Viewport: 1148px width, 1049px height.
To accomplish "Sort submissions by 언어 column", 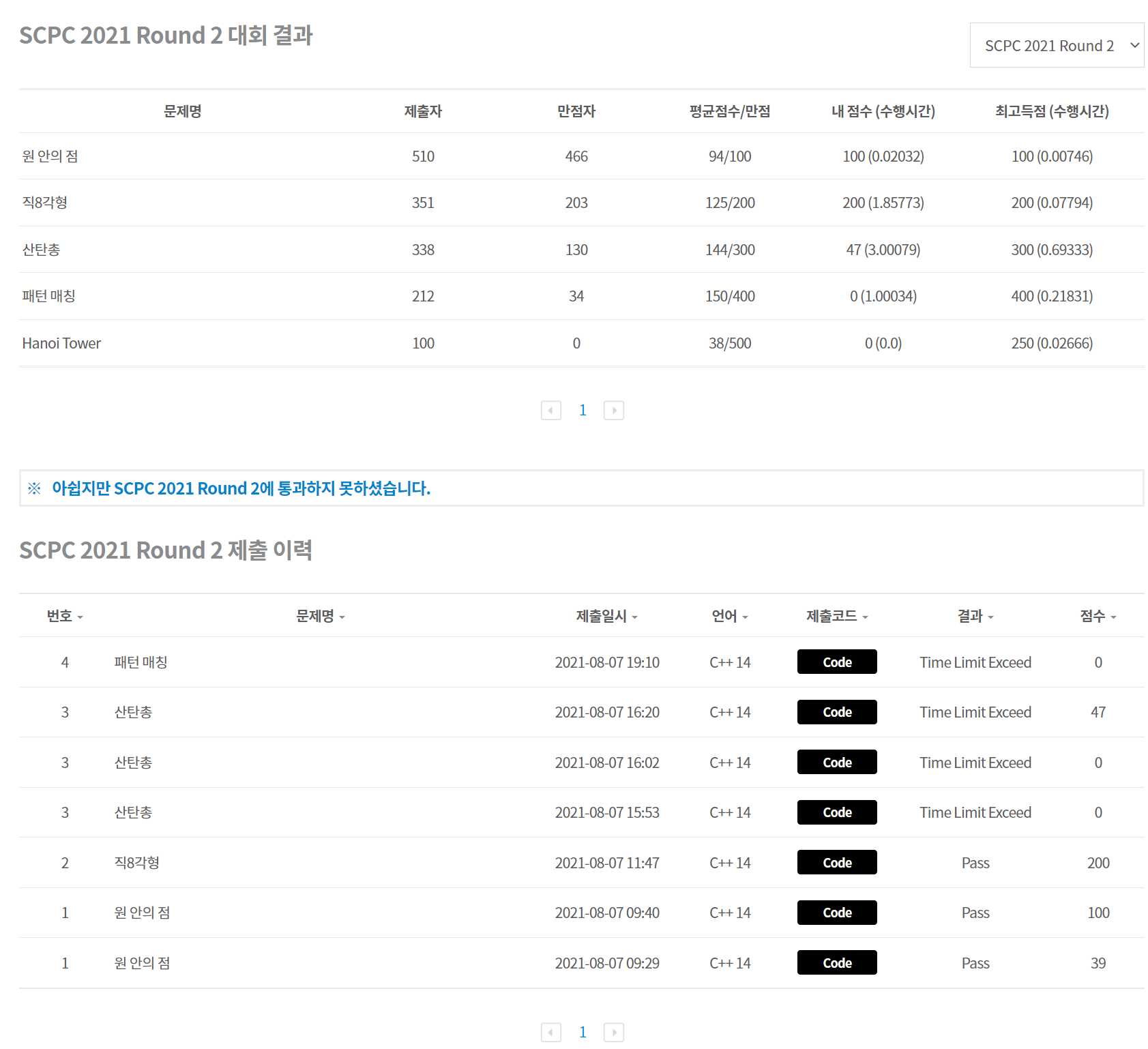I will 730,616.
